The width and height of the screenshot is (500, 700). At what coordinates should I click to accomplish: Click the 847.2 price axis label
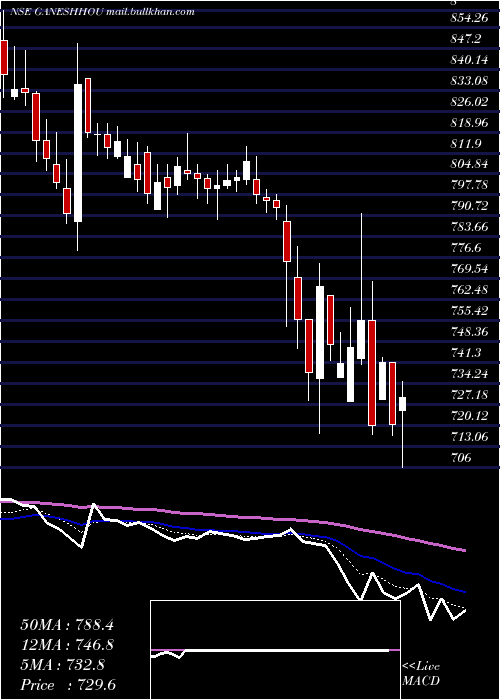point(467,39)
